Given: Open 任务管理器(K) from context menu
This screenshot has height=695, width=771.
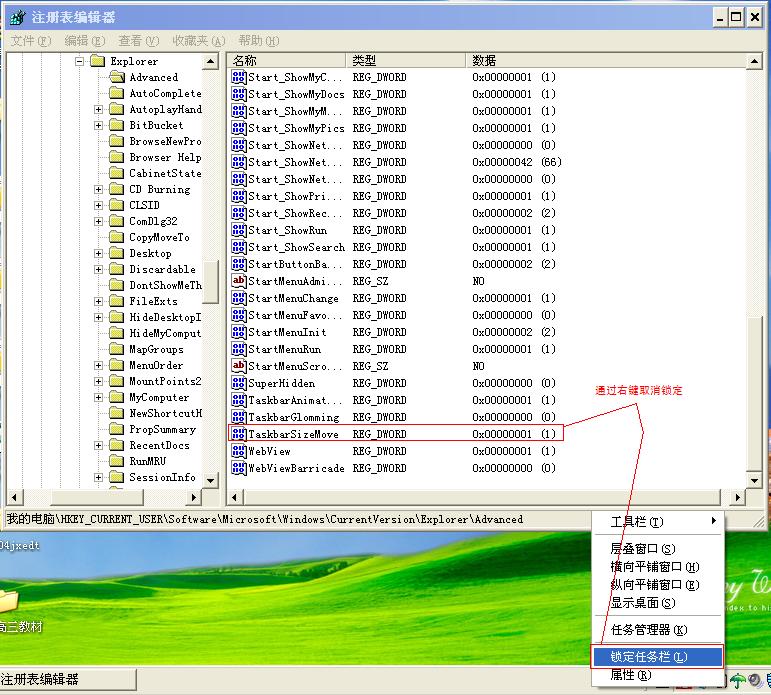Looking at the screenshot, I should click(657, 630).
